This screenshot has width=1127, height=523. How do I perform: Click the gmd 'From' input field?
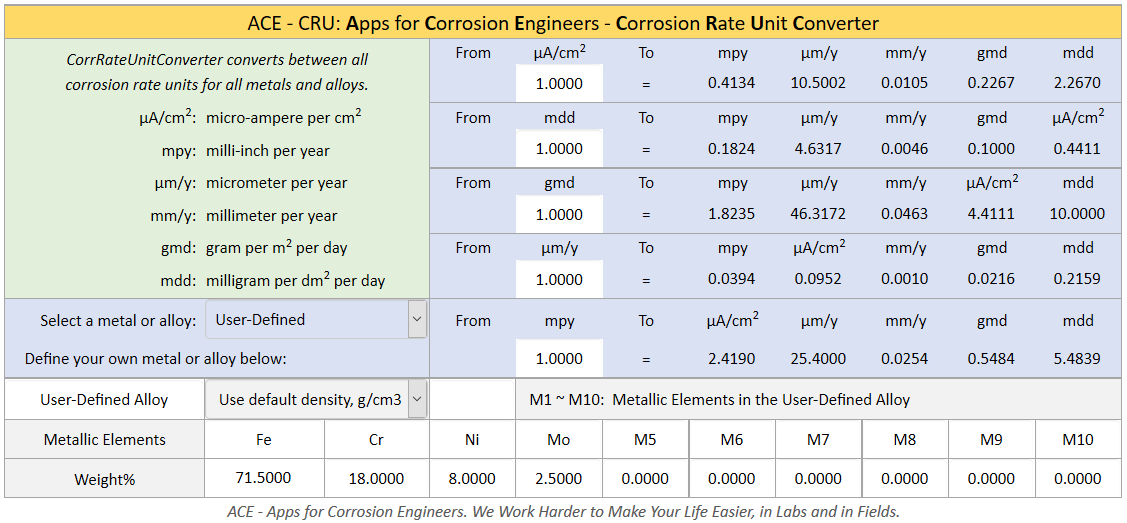click(x=559, y=214)
